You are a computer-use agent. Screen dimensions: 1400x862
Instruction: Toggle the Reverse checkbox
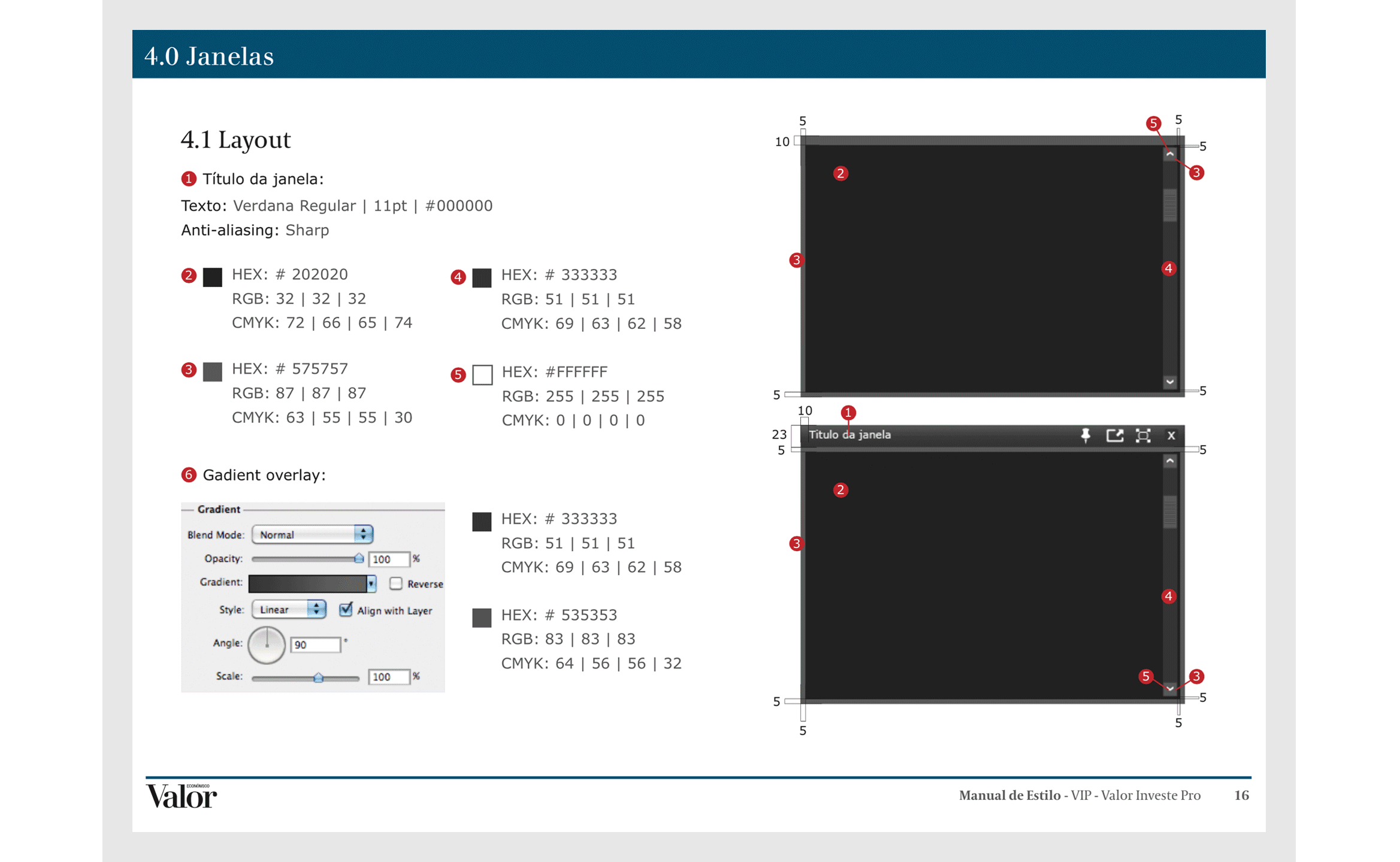point(395,583)
